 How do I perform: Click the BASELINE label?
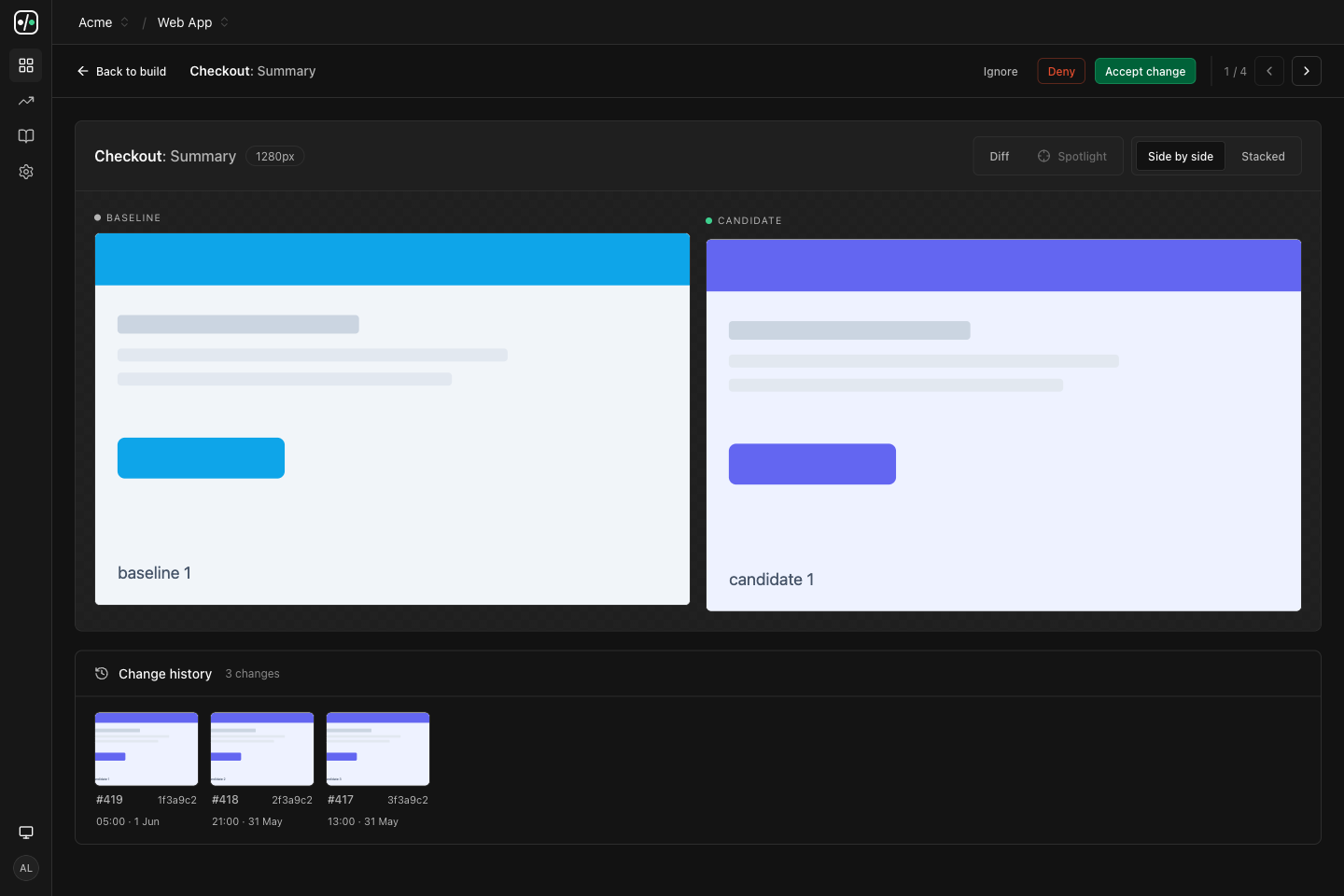pyautogui.click(x=133, y=217)
